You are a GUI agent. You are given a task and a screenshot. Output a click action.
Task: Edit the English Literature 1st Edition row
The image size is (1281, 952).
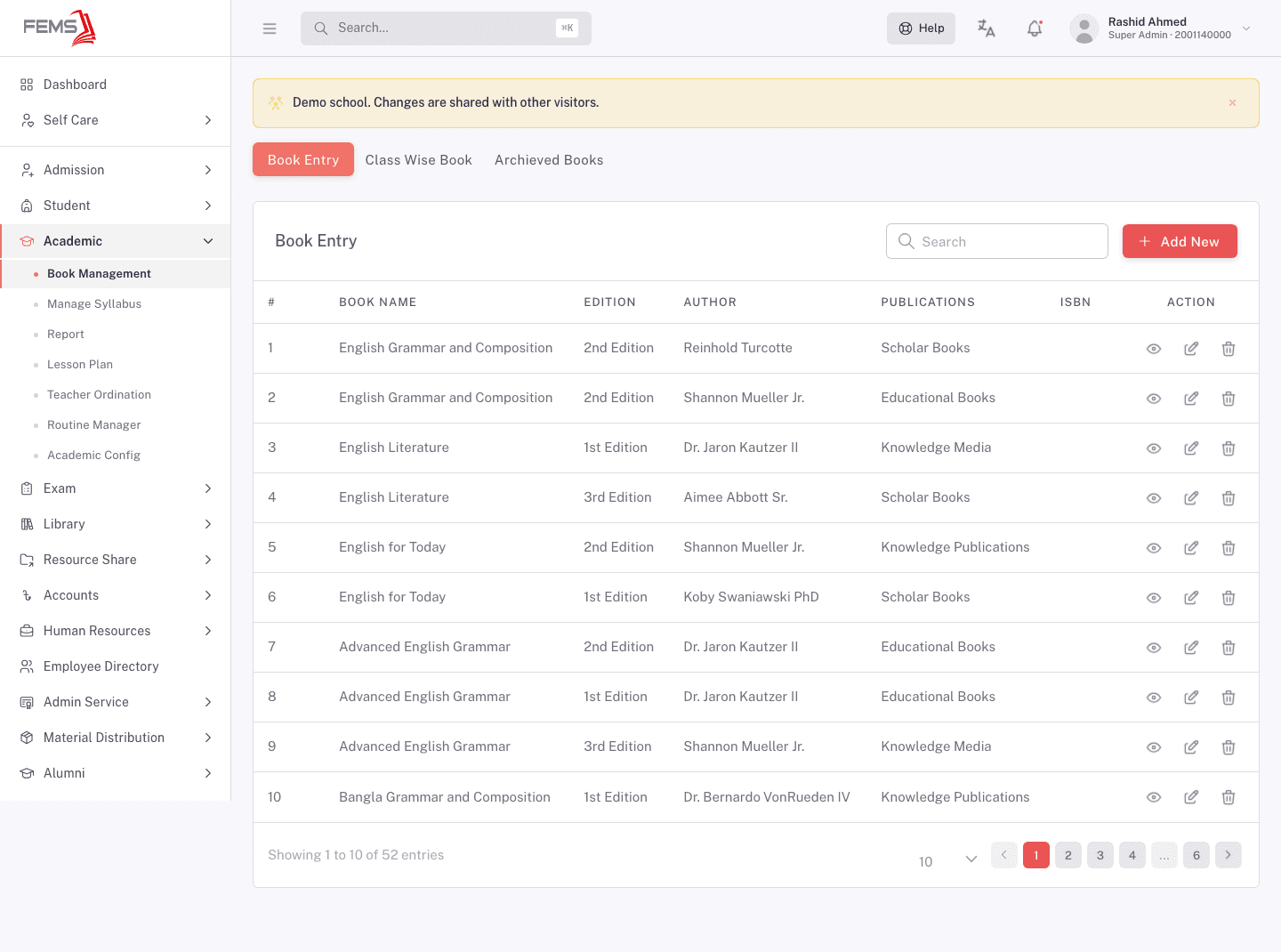tap(1191, 448)
